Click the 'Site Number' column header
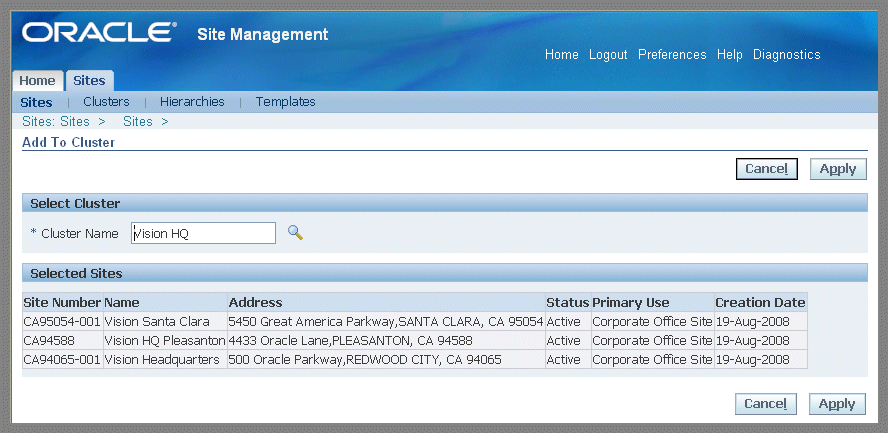888x433 pixels. [x=62, y=302]
